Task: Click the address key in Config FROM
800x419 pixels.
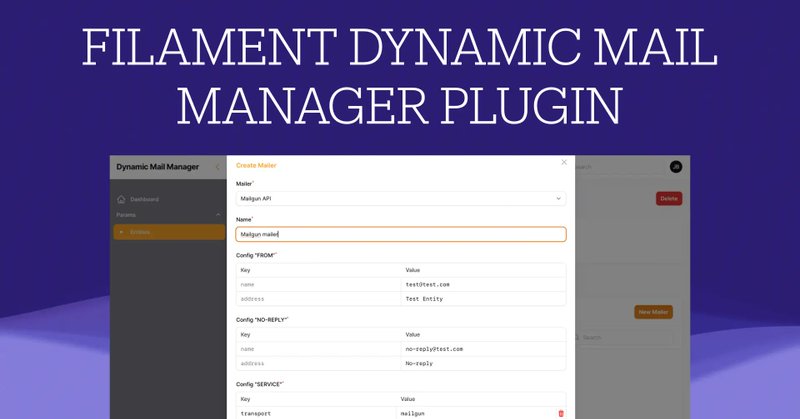Action: (253, 299)
